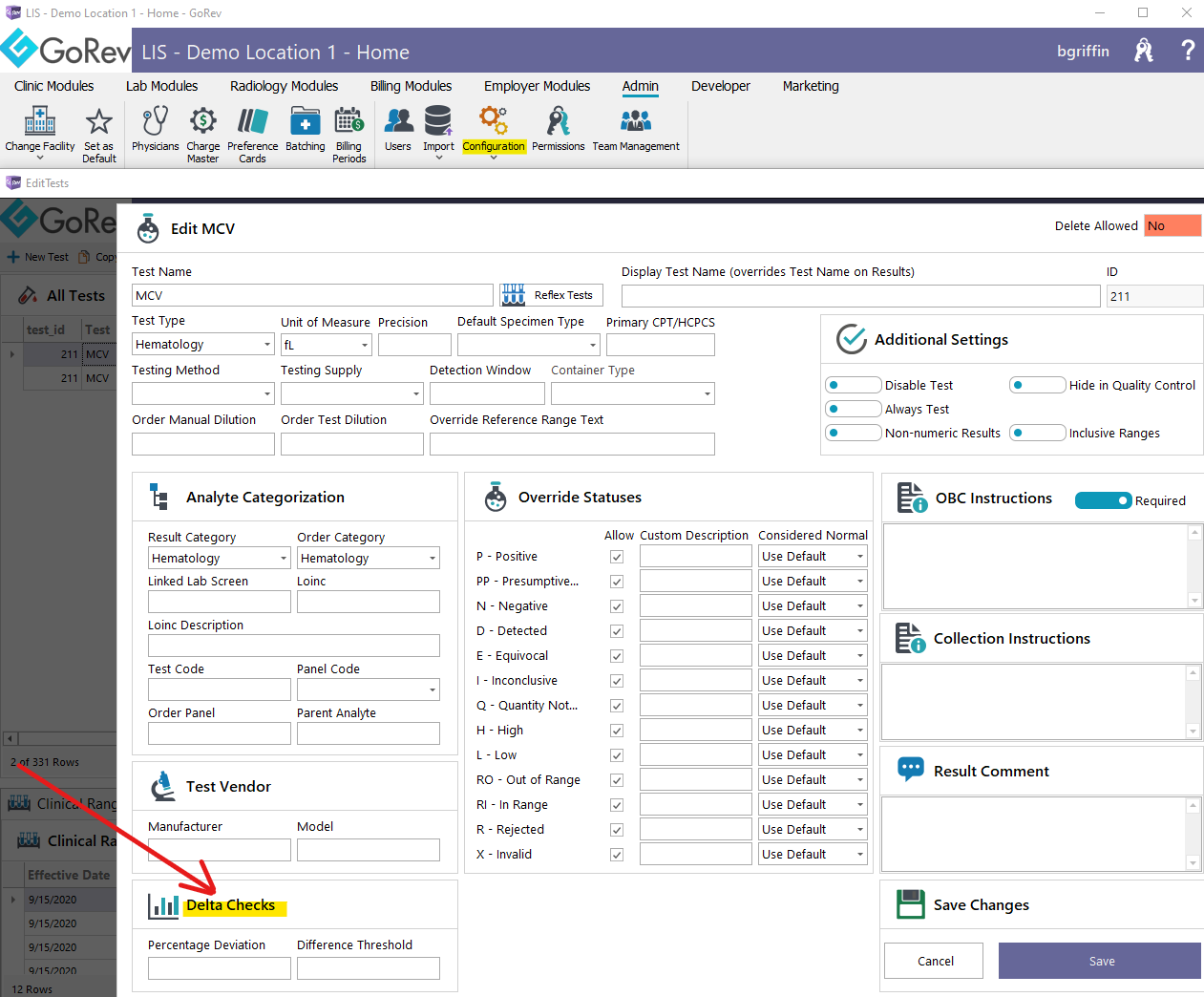1204x997 pixels.
Task: Open the Clinic Modules tab
Action: 54,86
